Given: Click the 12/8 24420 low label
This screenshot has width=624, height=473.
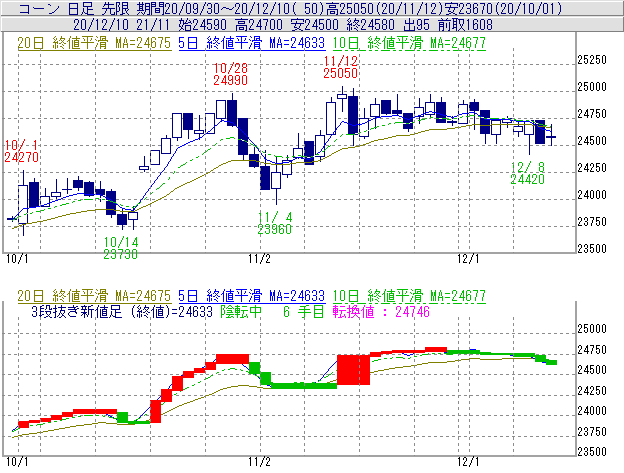Looking at the screenshot, I should click(527, 173).
